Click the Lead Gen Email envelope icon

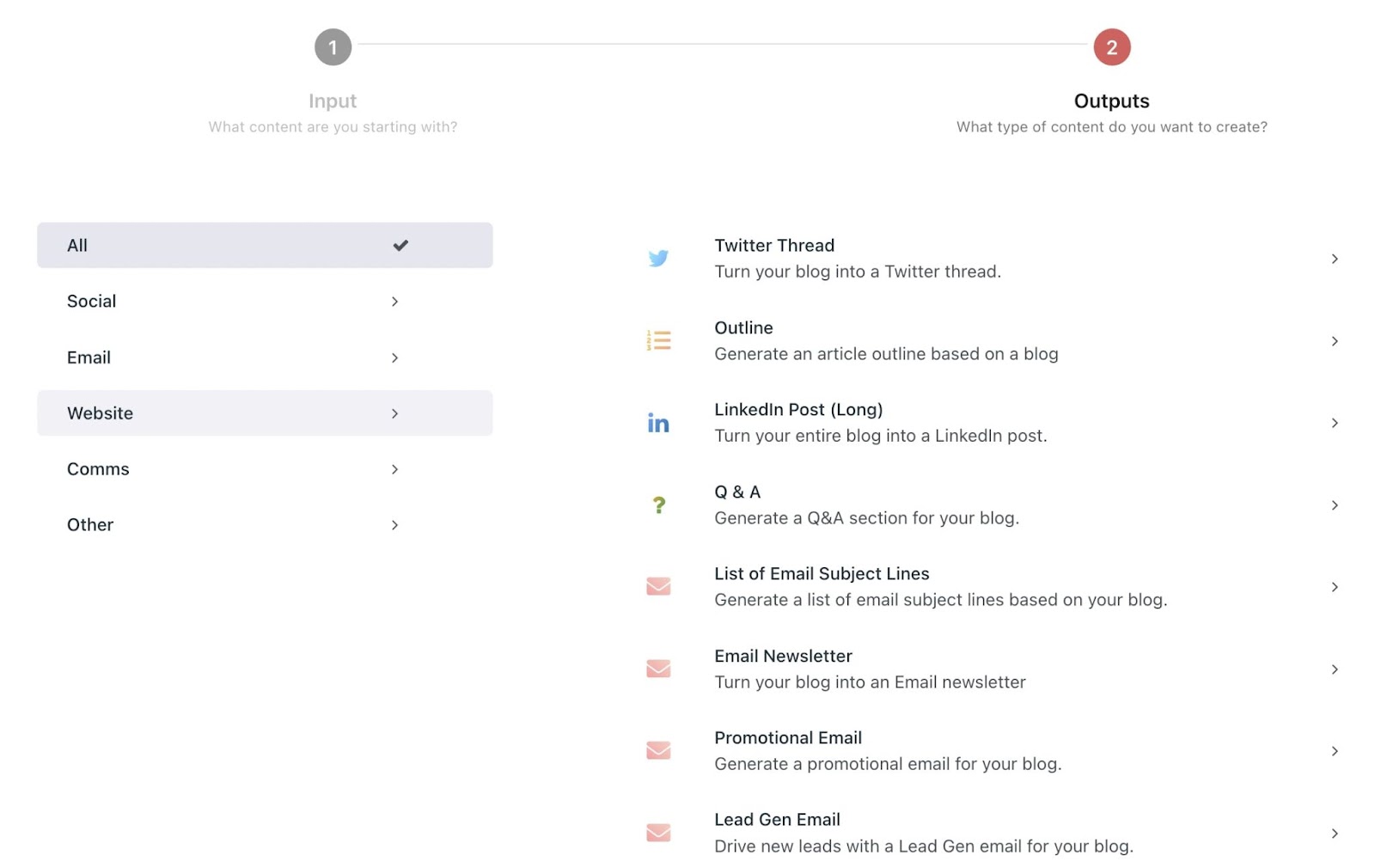[658, 833]
